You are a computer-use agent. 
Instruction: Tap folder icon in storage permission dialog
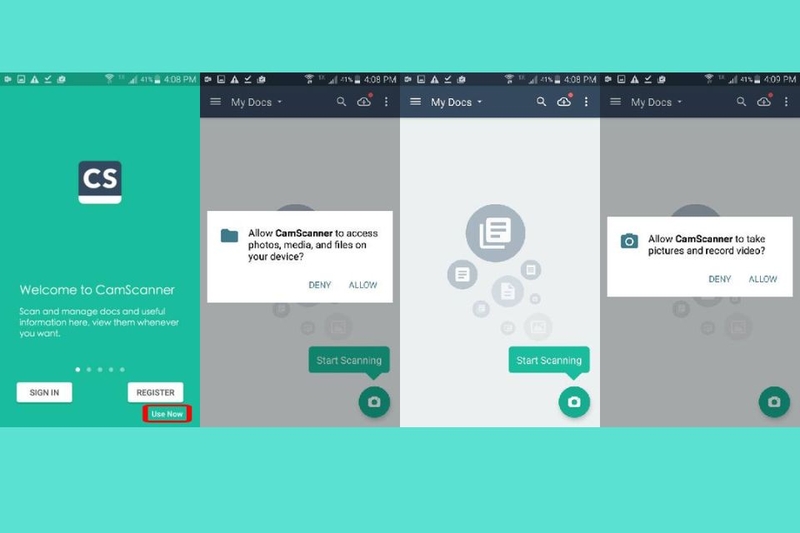230,235
